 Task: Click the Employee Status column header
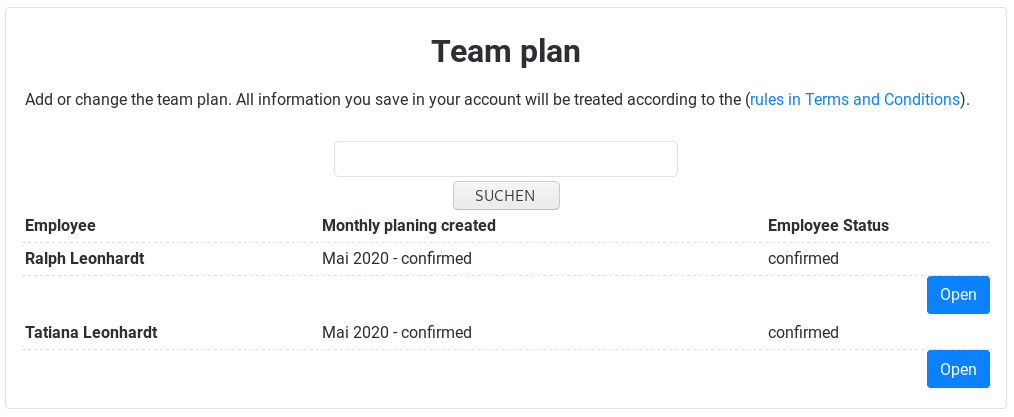(x=828, y=225)
